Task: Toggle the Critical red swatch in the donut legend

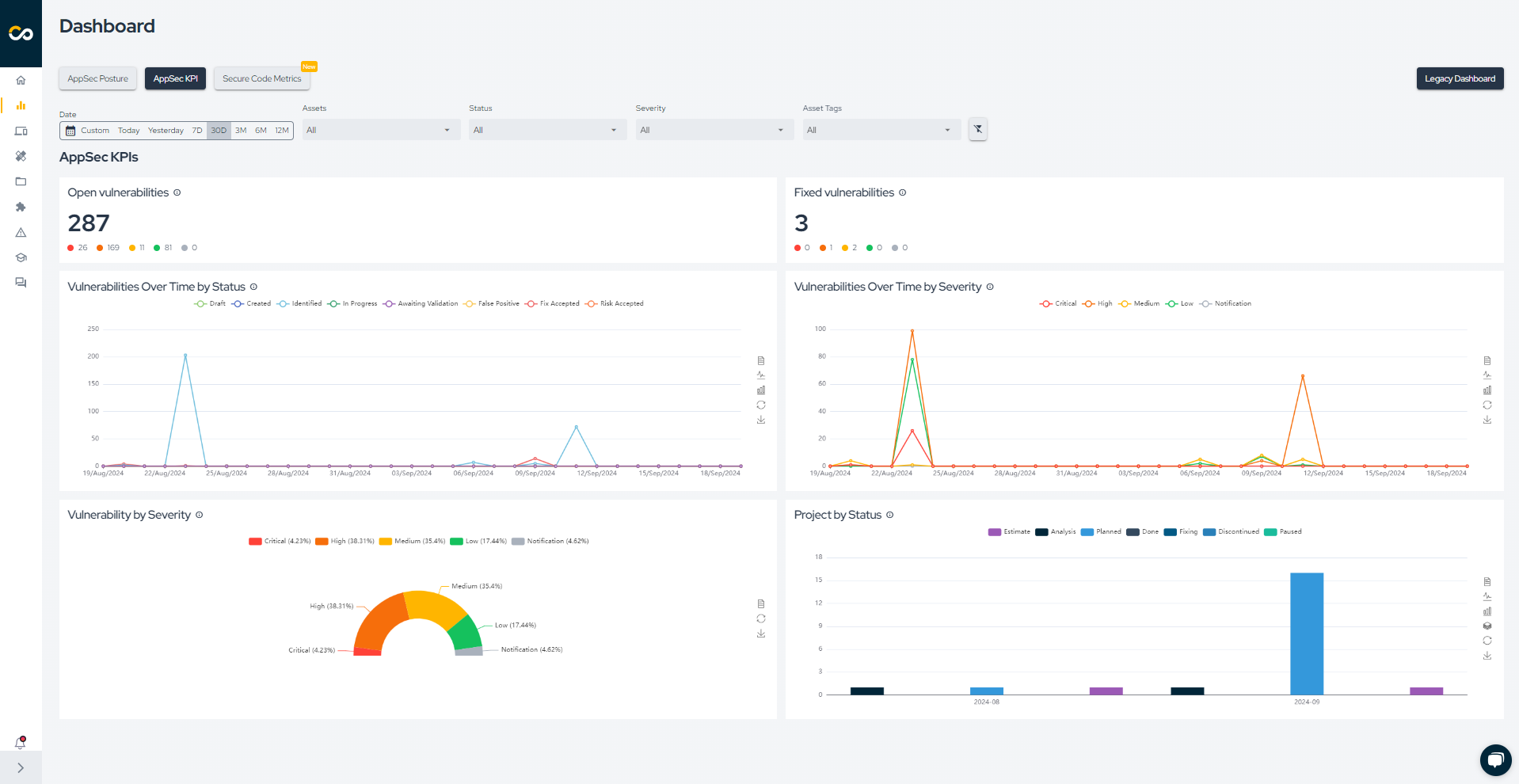Action: pos(255,542)
